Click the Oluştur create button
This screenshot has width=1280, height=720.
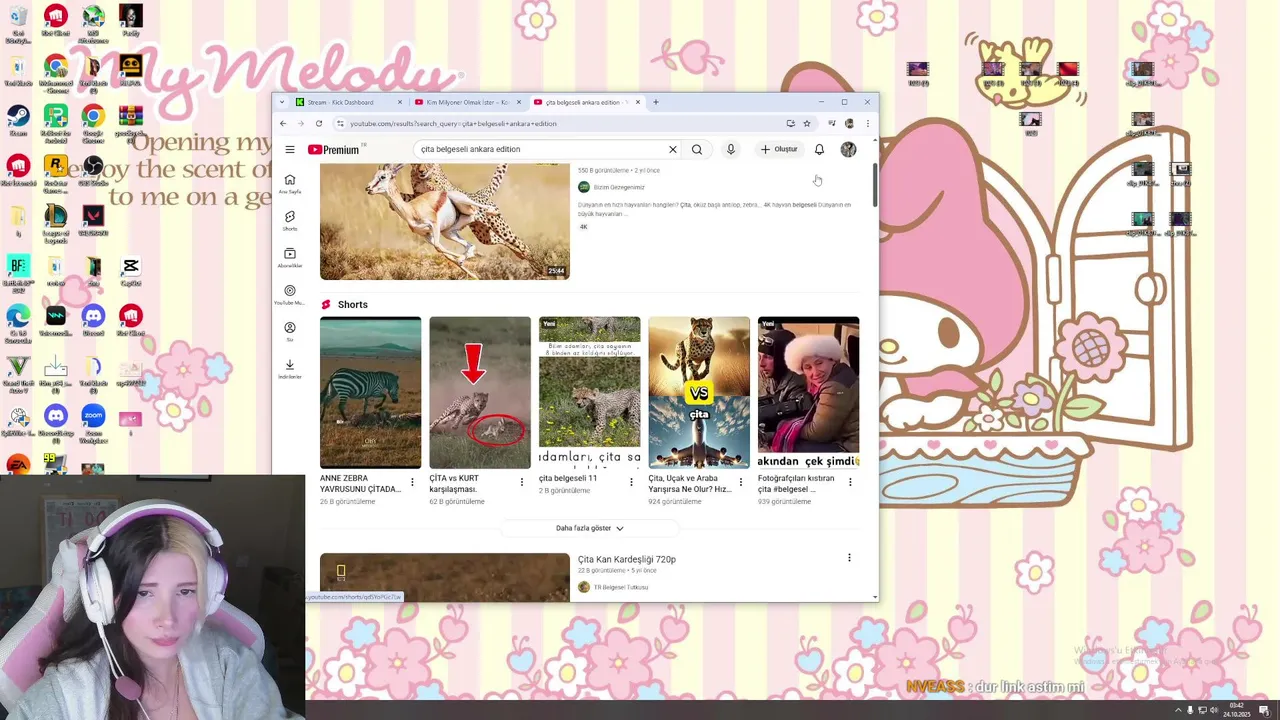779,149
